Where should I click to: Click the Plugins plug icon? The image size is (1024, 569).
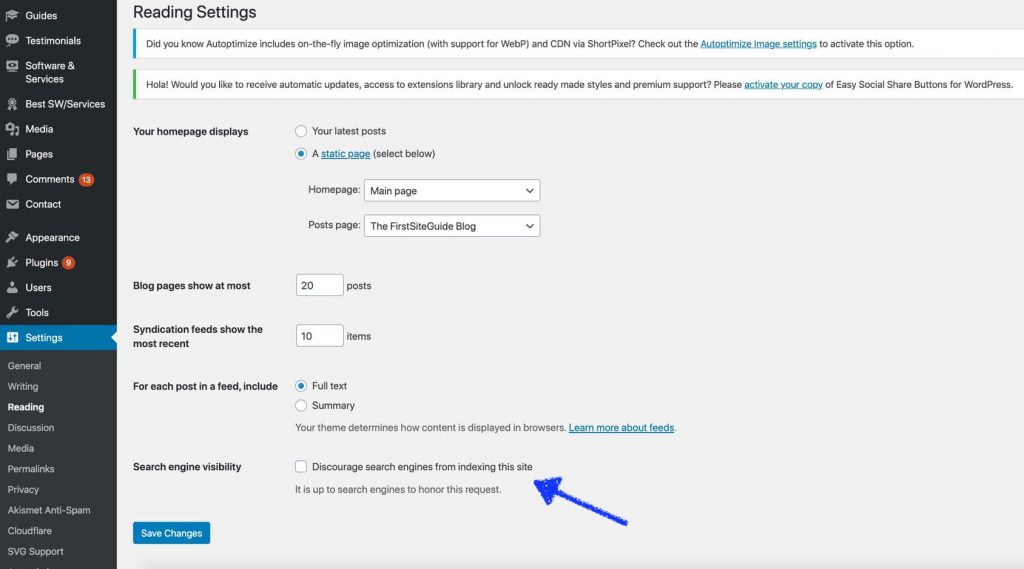[x=12, y=263]
